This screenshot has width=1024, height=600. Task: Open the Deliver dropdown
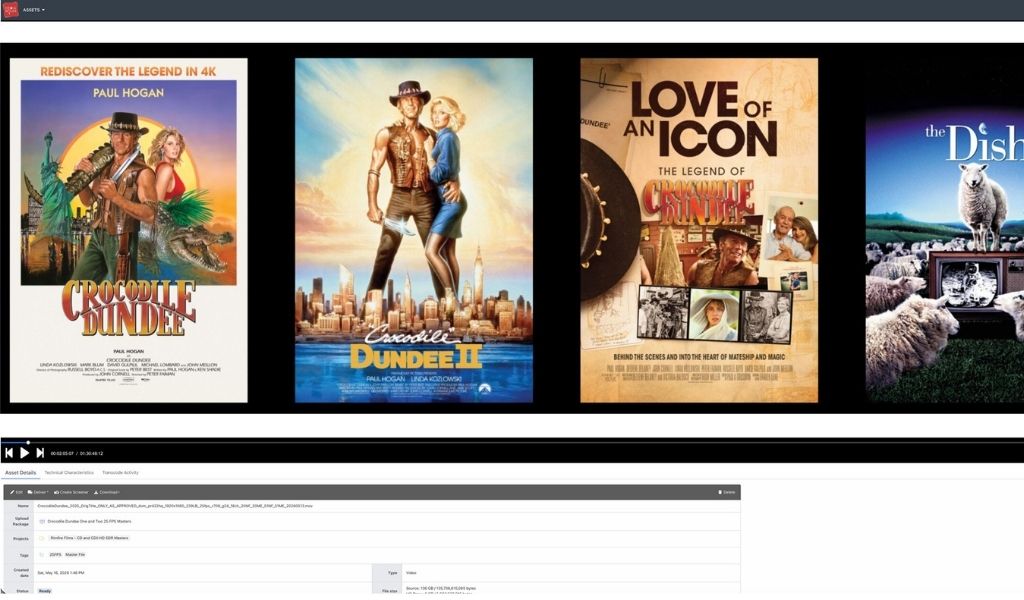coord(38,492)
